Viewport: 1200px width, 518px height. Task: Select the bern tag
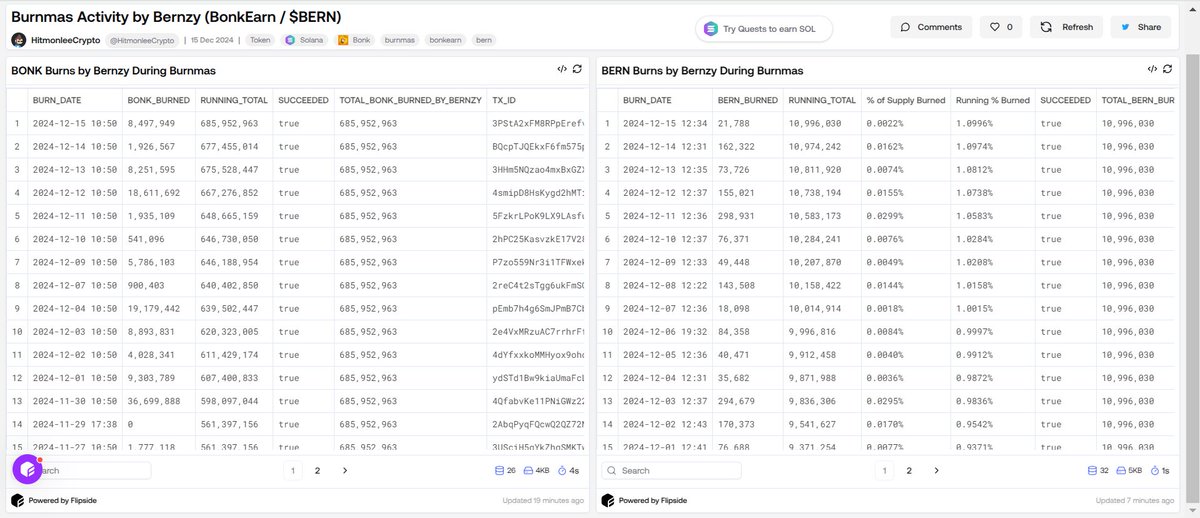[484, 40]
